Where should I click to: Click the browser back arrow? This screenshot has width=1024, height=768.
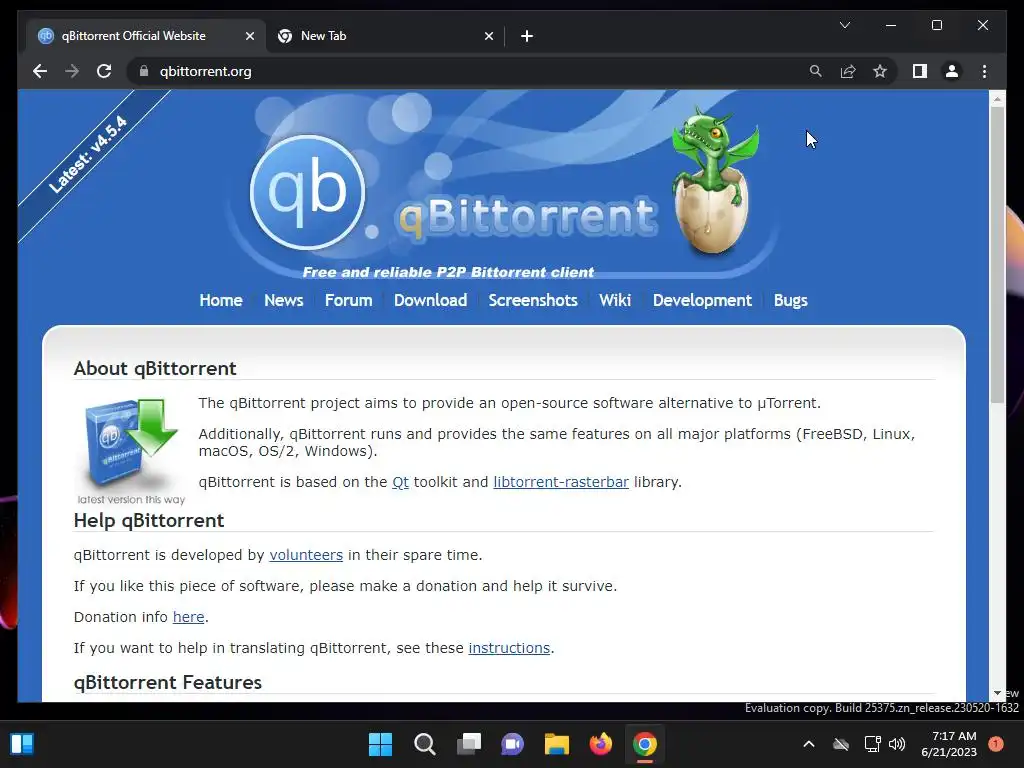coord(40,71)
